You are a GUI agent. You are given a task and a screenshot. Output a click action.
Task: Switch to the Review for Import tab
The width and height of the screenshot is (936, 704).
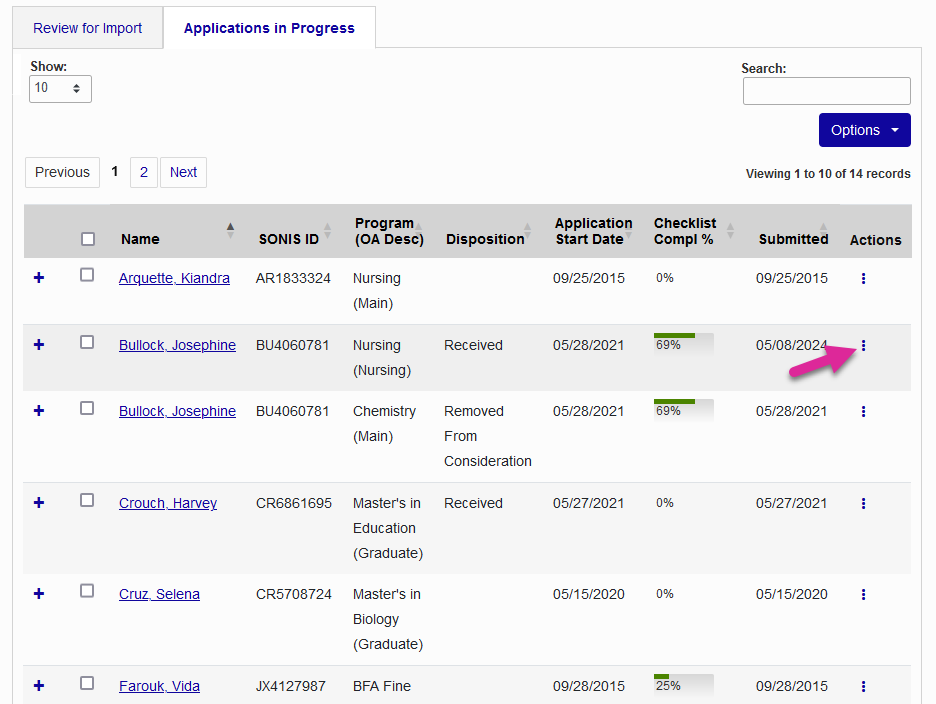87,28
